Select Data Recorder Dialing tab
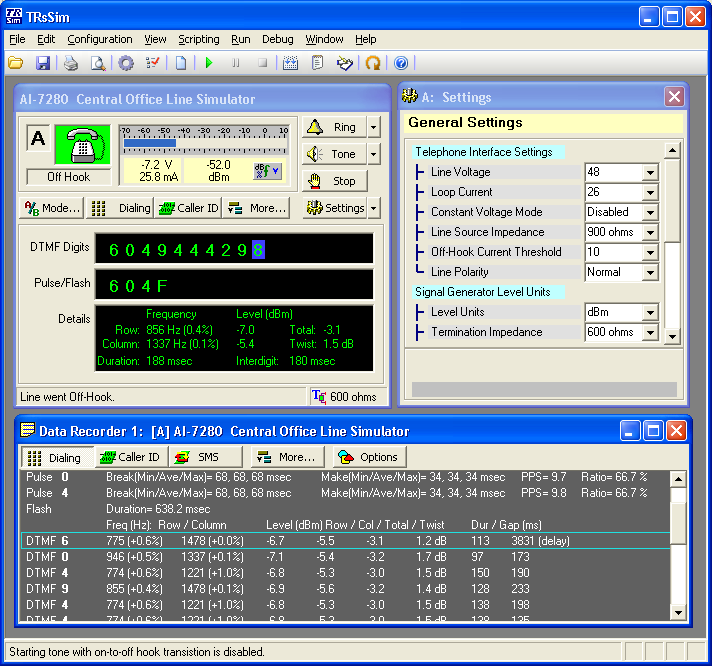This screenshot has width=712, height=666. click(x=58, y=457)
